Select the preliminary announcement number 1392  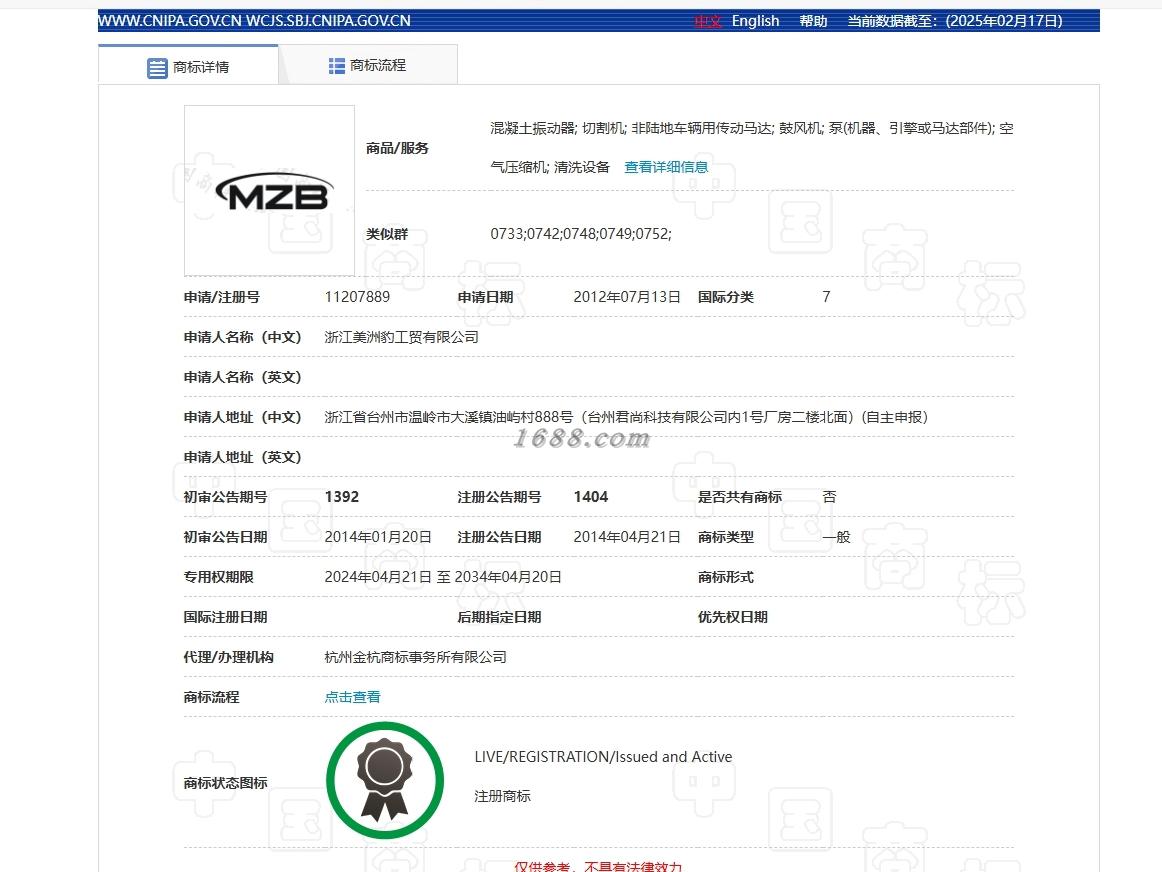click(x=342, y=497)
